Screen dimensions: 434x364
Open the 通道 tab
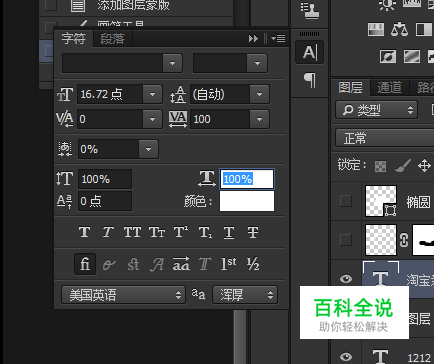[389, 88]
